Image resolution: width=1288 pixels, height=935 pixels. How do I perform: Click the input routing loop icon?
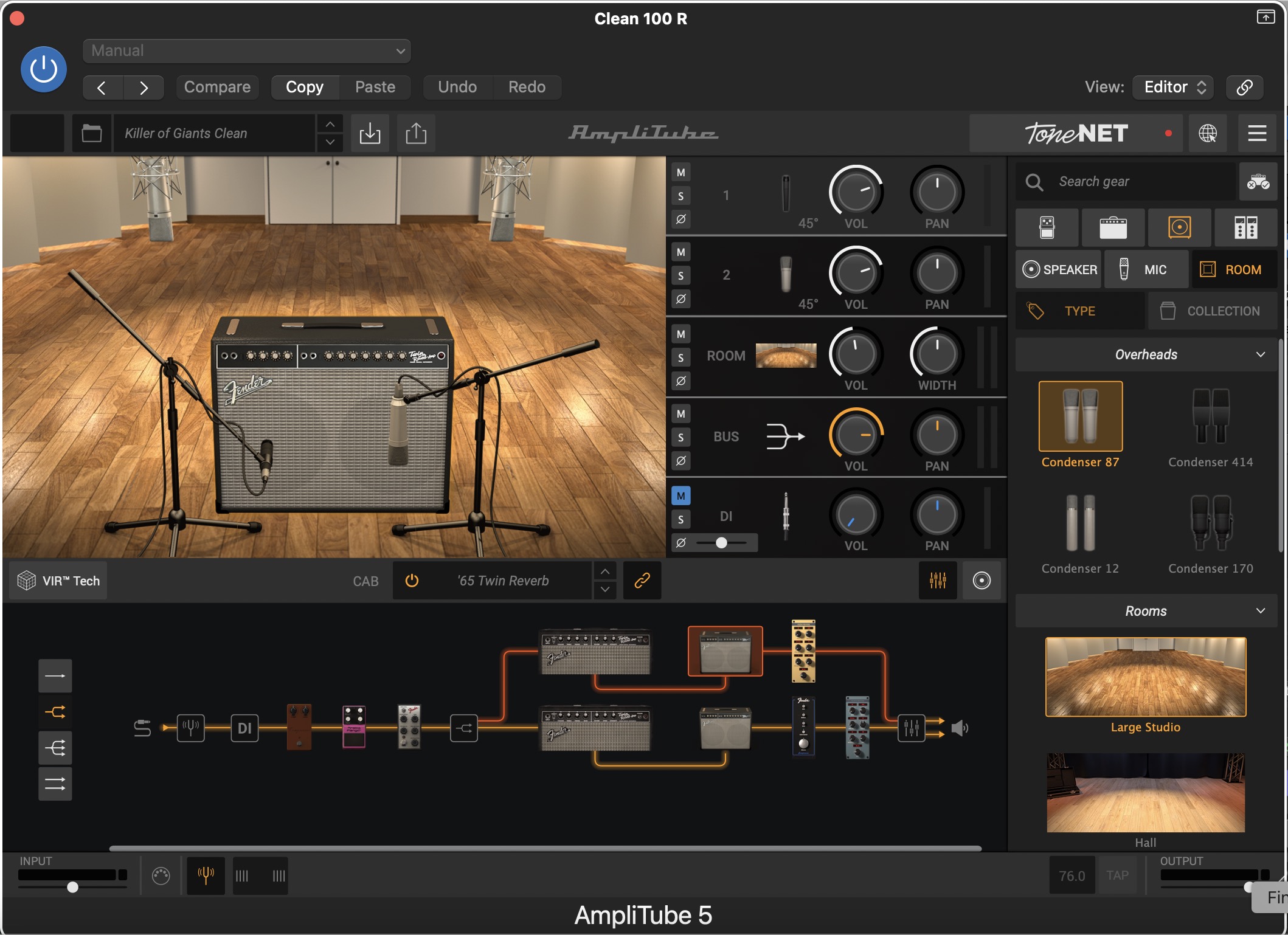142,728
